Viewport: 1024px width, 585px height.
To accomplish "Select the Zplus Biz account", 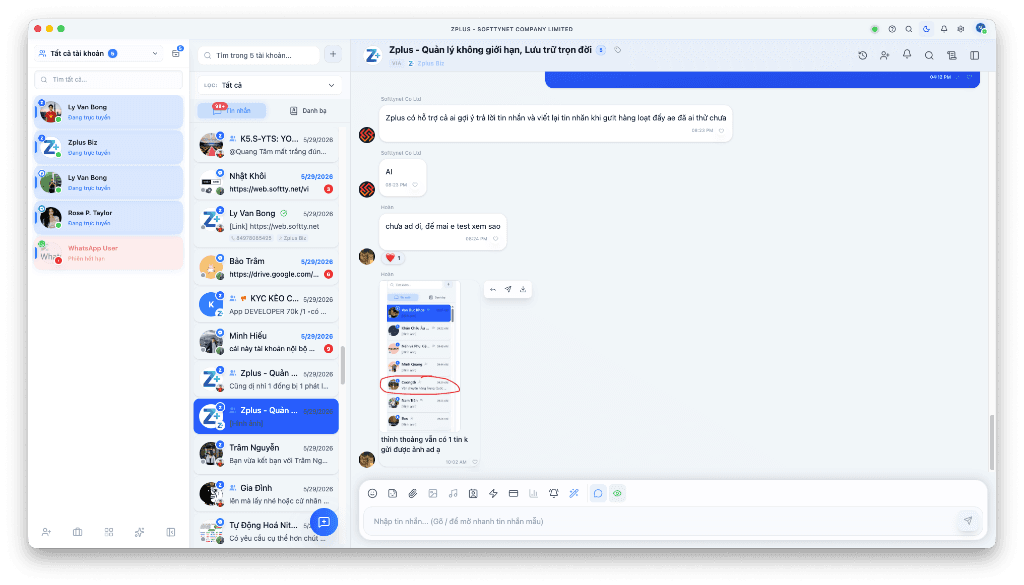I will tap(108, 147).
